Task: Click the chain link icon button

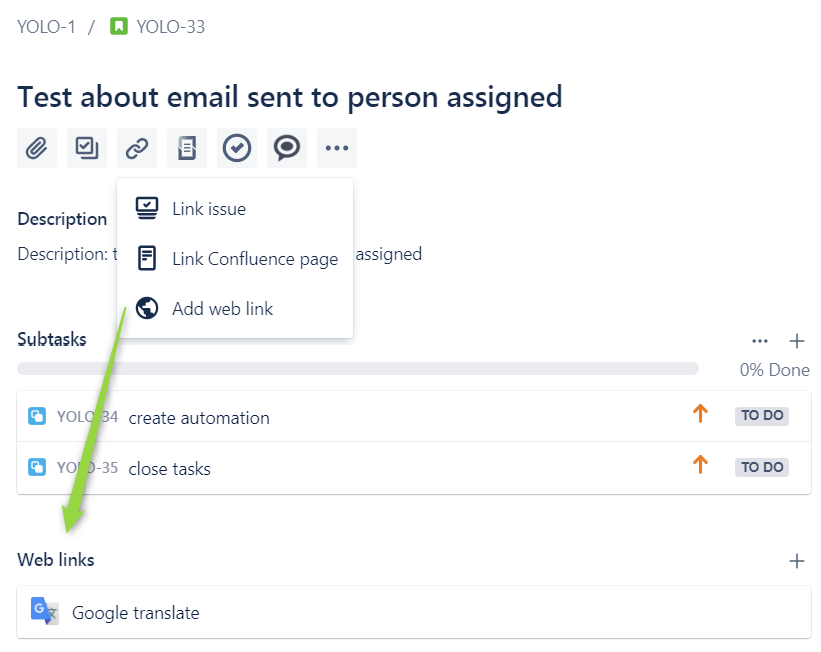Action: click(x=137, y=148)
